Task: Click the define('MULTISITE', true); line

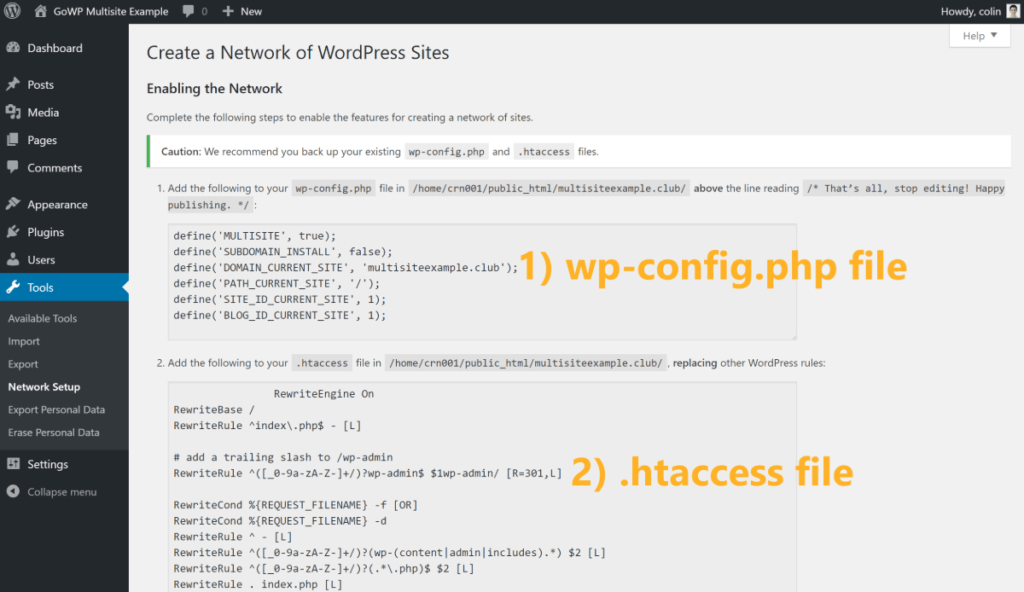Action: coord(255,236)
